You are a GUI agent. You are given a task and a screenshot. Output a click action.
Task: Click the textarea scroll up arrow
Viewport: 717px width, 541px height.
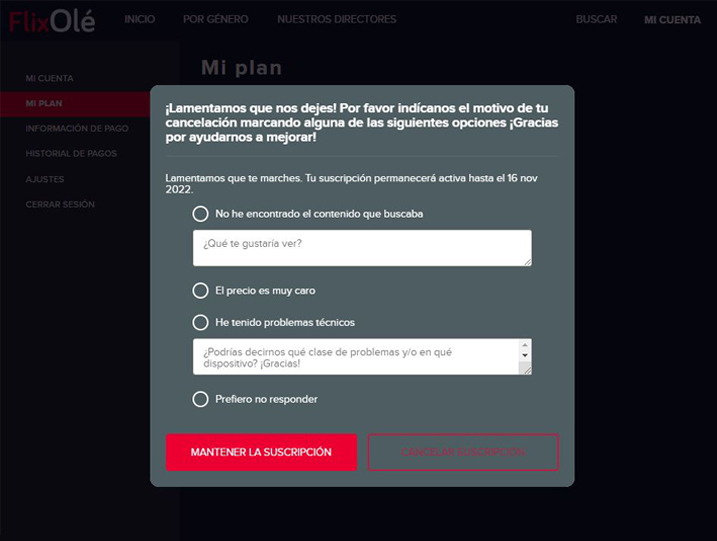coord(525,345)
